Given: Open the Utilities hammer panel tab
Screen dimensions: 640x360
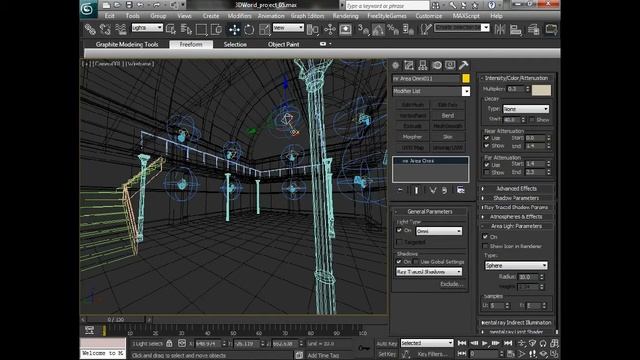Looking at the screenshot, I should coord(464,65).
